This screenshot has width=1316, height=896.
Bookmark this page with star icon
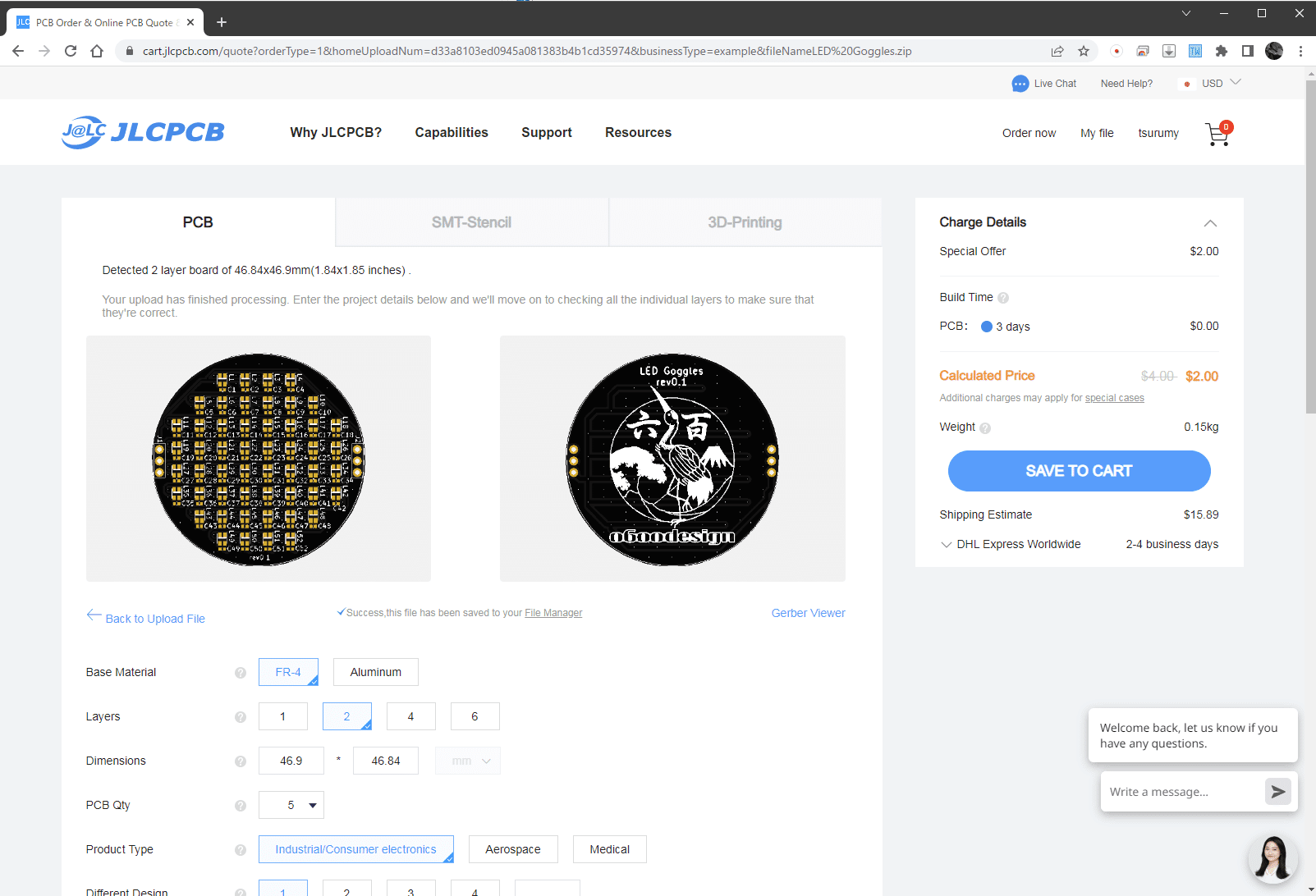pyautogui.click(x=1084, y=51)
